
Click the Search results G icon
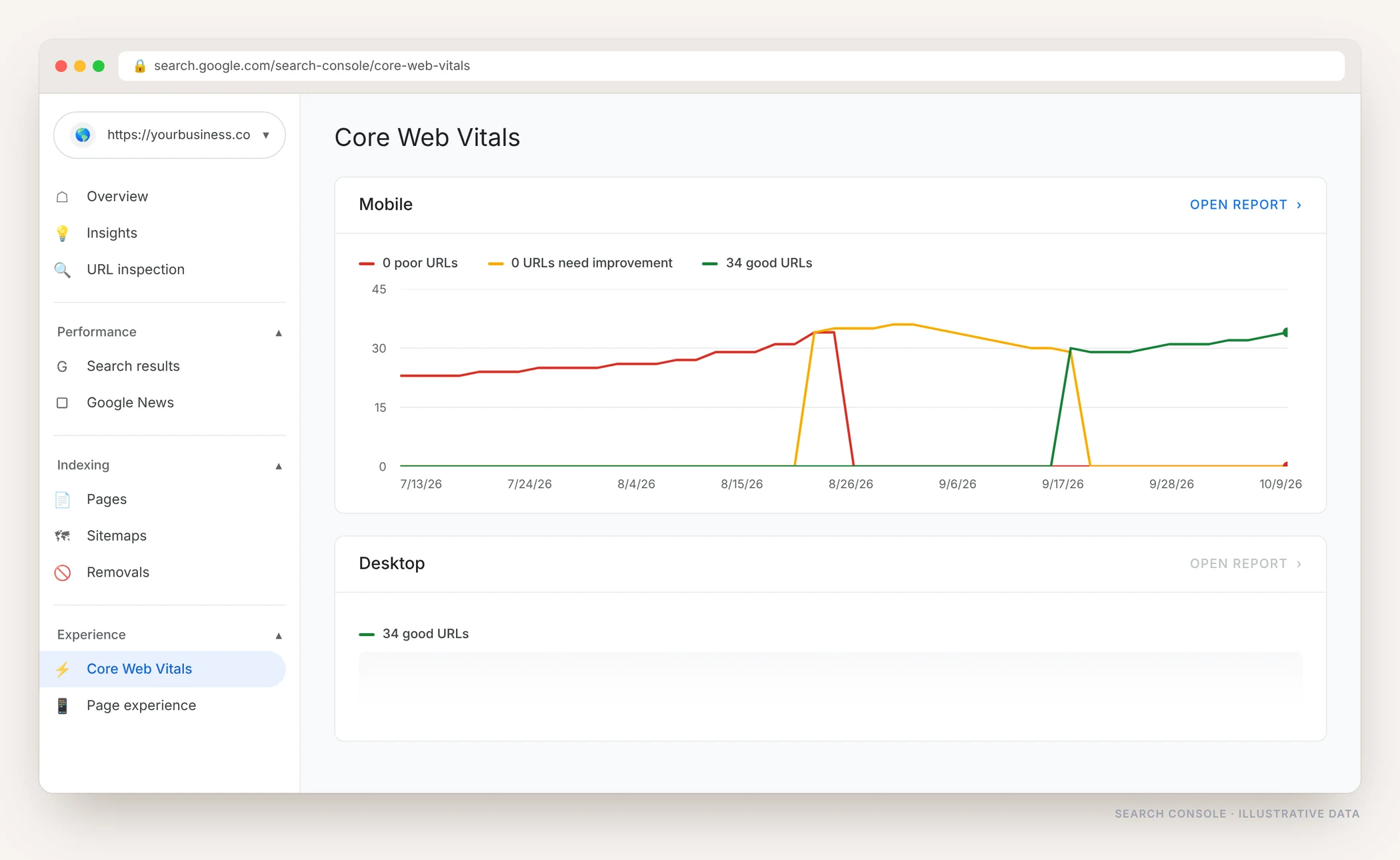point(63,367)
